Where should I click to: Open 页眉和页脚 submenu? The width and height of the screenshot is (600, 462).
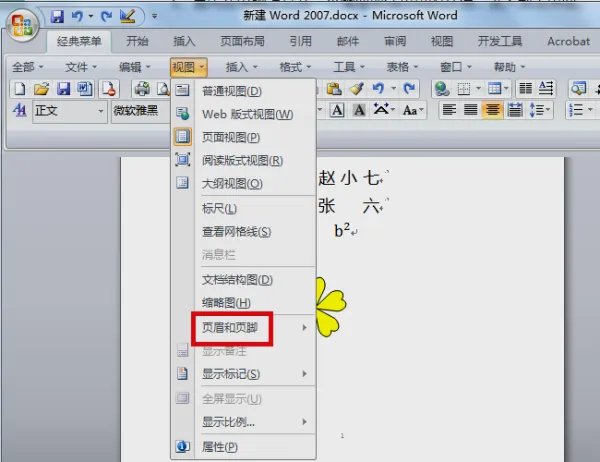pos(244,328)
